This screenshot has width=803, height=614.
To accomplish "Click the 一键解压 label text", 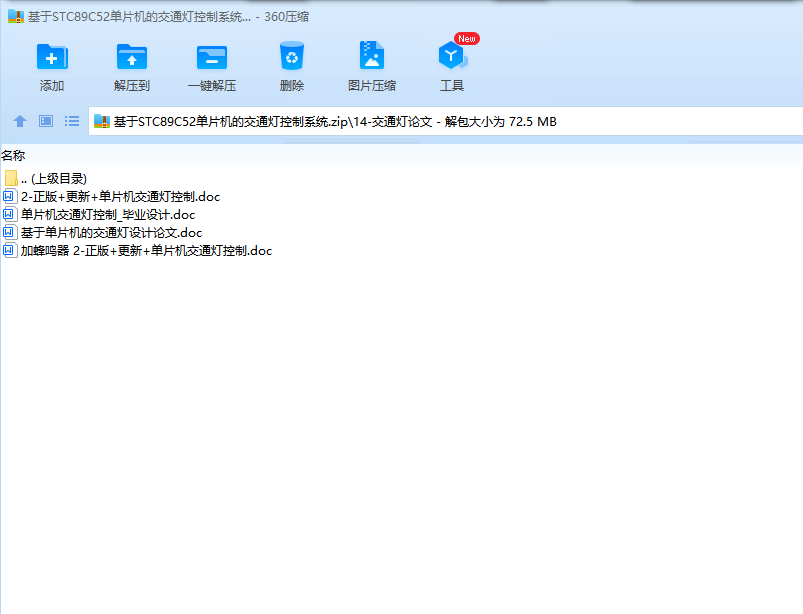I will 212,86.
